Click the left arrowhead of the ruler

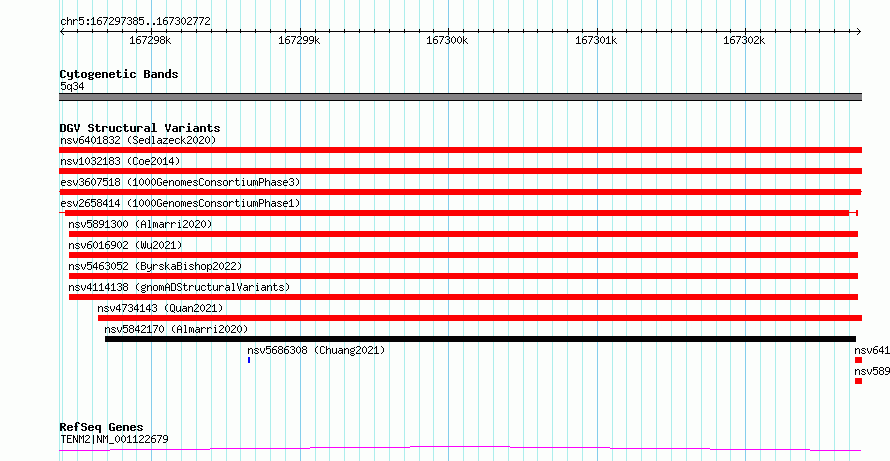click(x=62, y=32)
